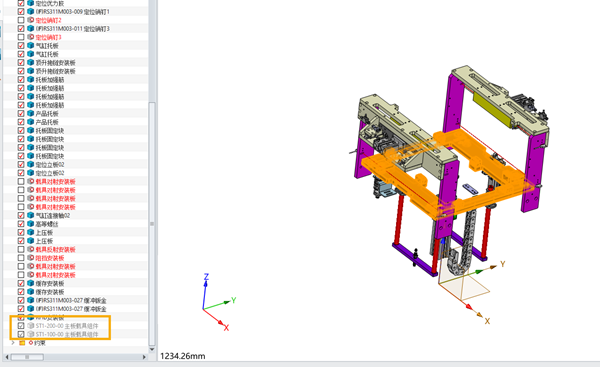Click the horizontal scrollbar right arrow

144,357
